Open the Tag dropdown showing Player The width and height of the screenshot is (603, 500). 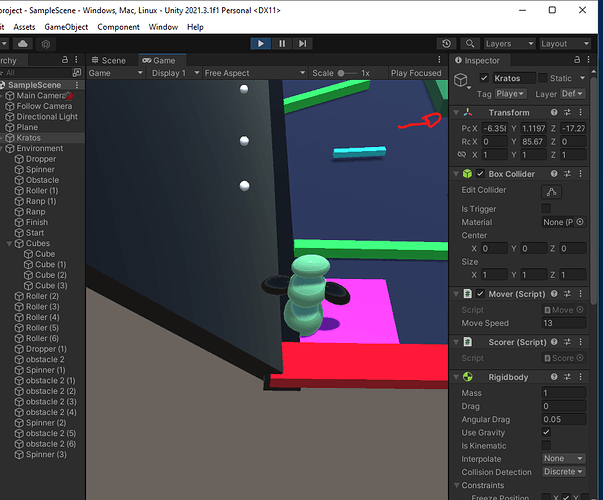click(x=510, y=94)
